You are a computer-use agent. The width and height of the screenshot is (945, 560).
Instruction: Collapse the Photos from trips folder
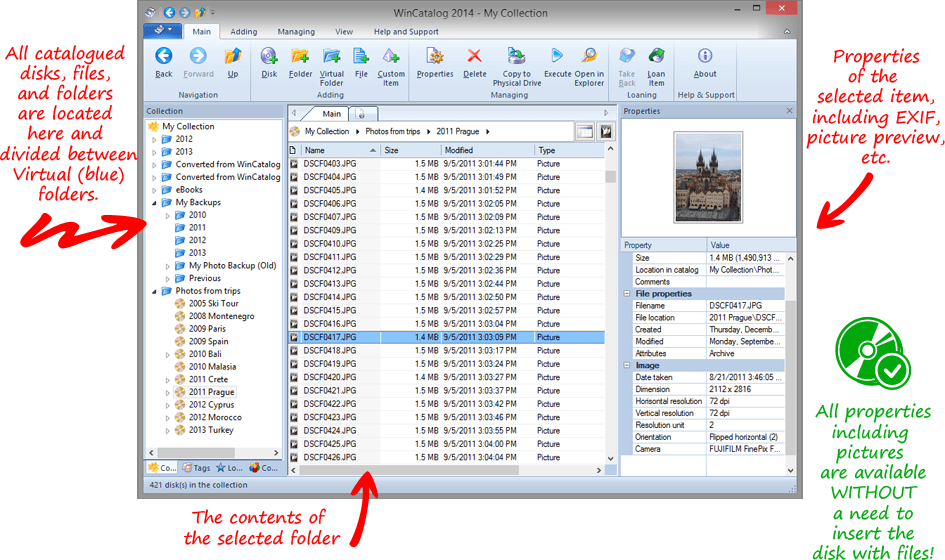[154, 291]
